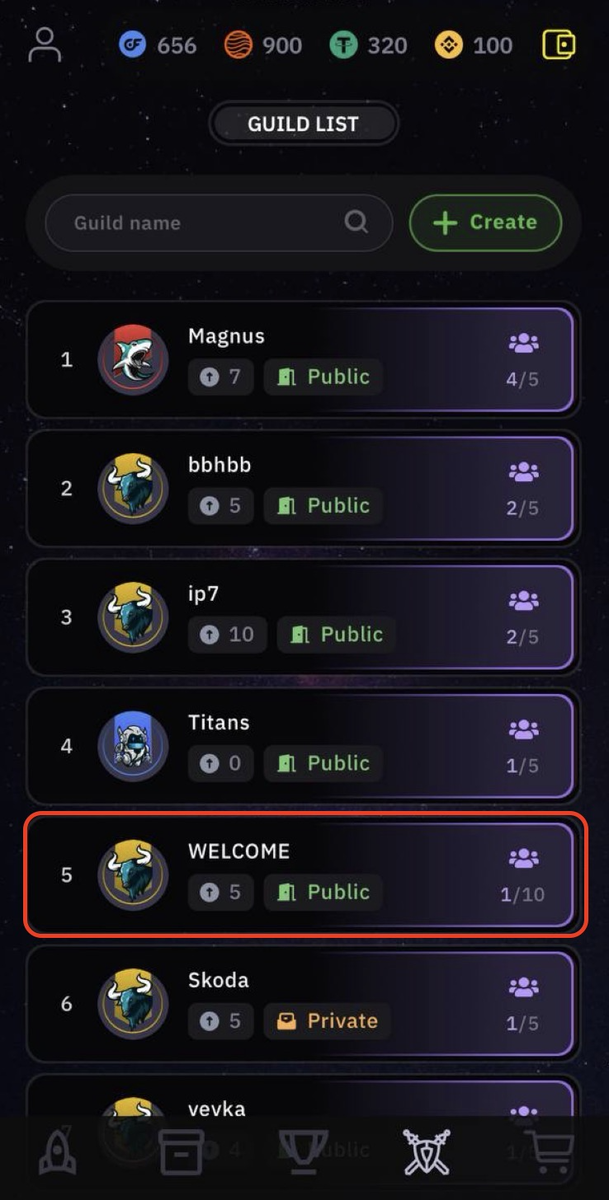Select the rocket icon in bottom navigation
609x1200 pixels.
point(56,1152)
